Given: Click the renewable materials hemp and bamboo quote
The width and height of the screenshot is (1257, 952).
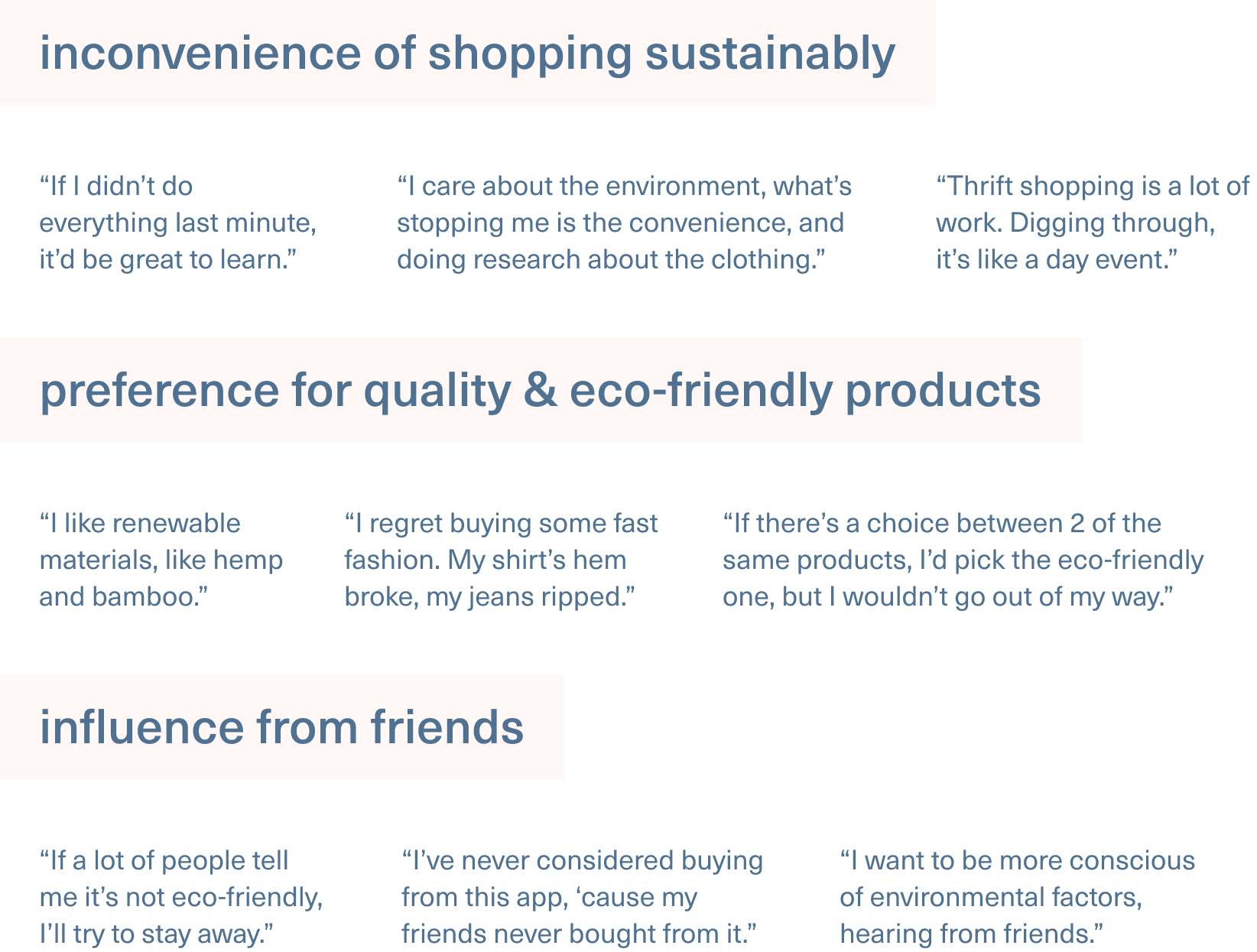Looking at the screenshot, I should click(x=161, y=560).
